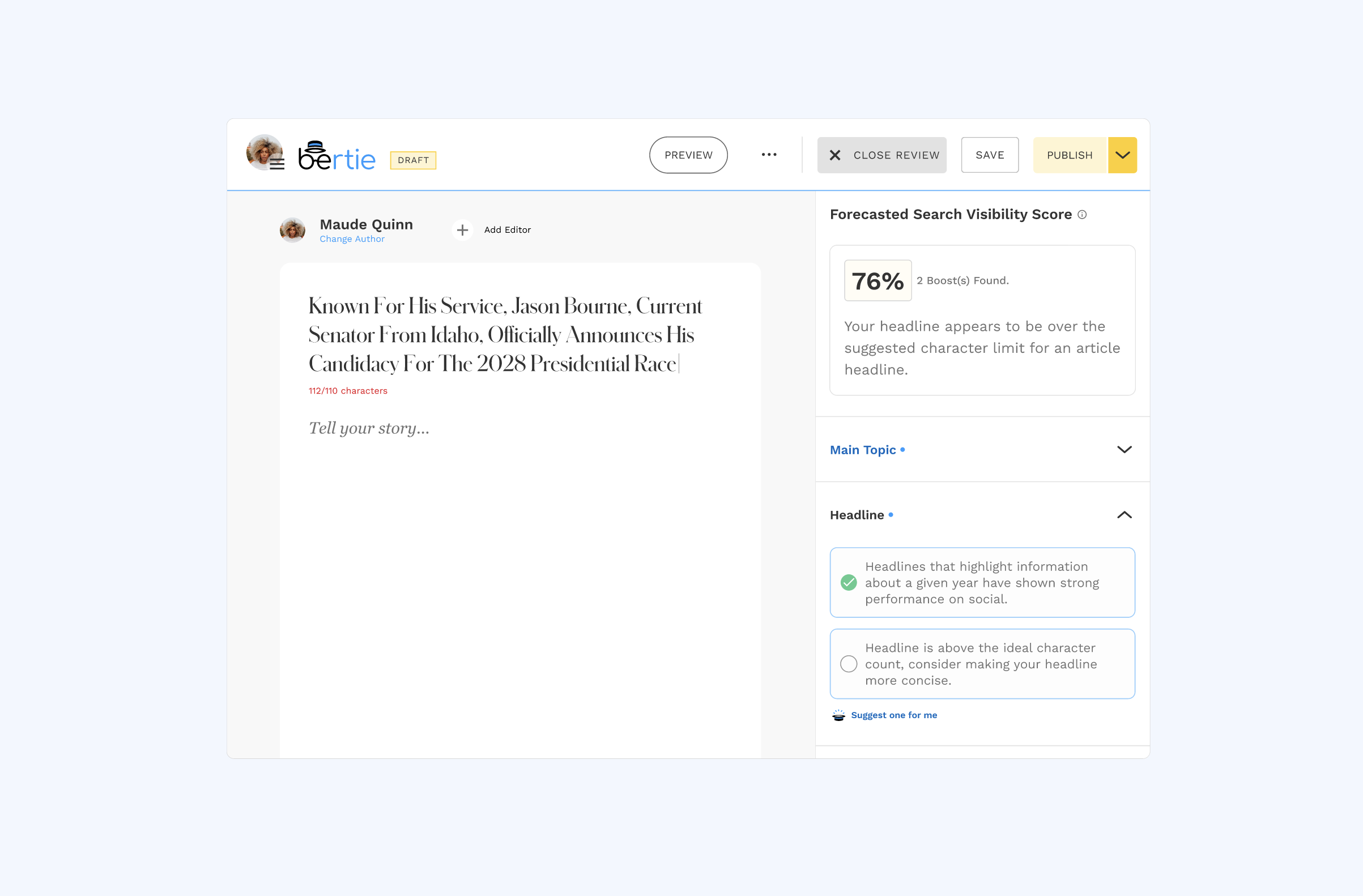Click the Publish button

tap(1069, 155)
